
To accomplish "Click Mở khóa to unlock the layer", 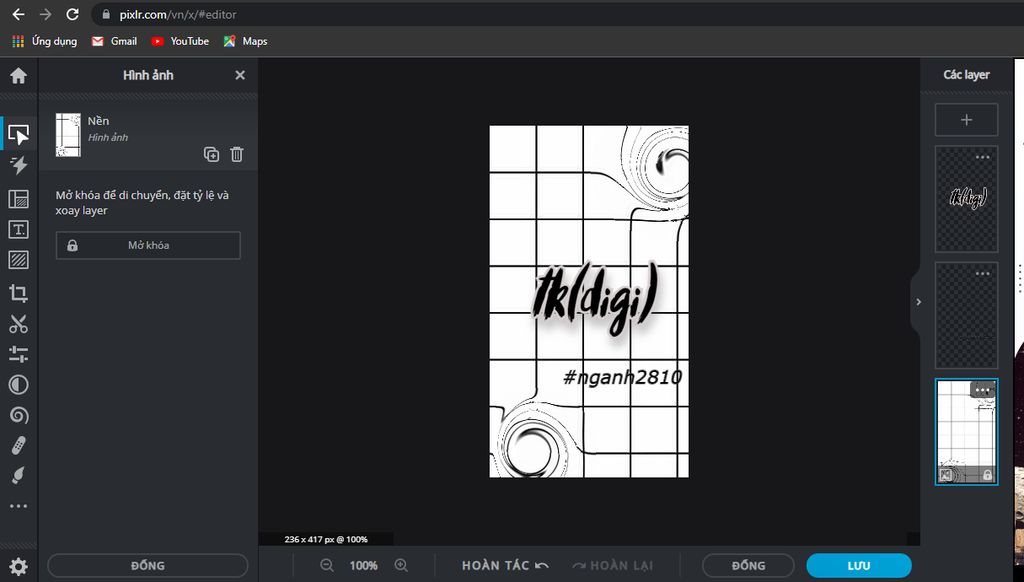I will click(x=148, y=246).
